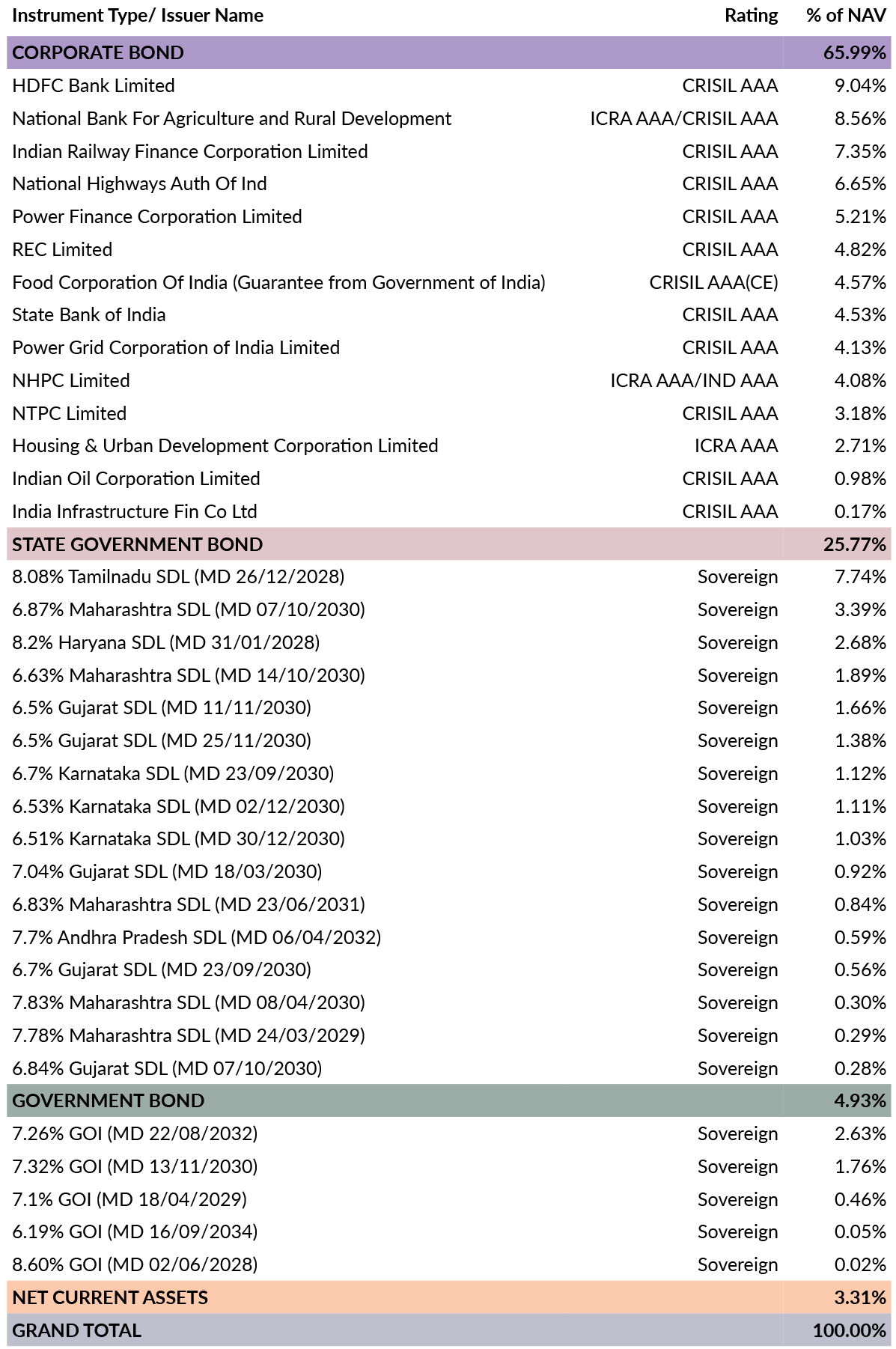Select the HDFC Bank Limited row

click(x=448, y=85)
